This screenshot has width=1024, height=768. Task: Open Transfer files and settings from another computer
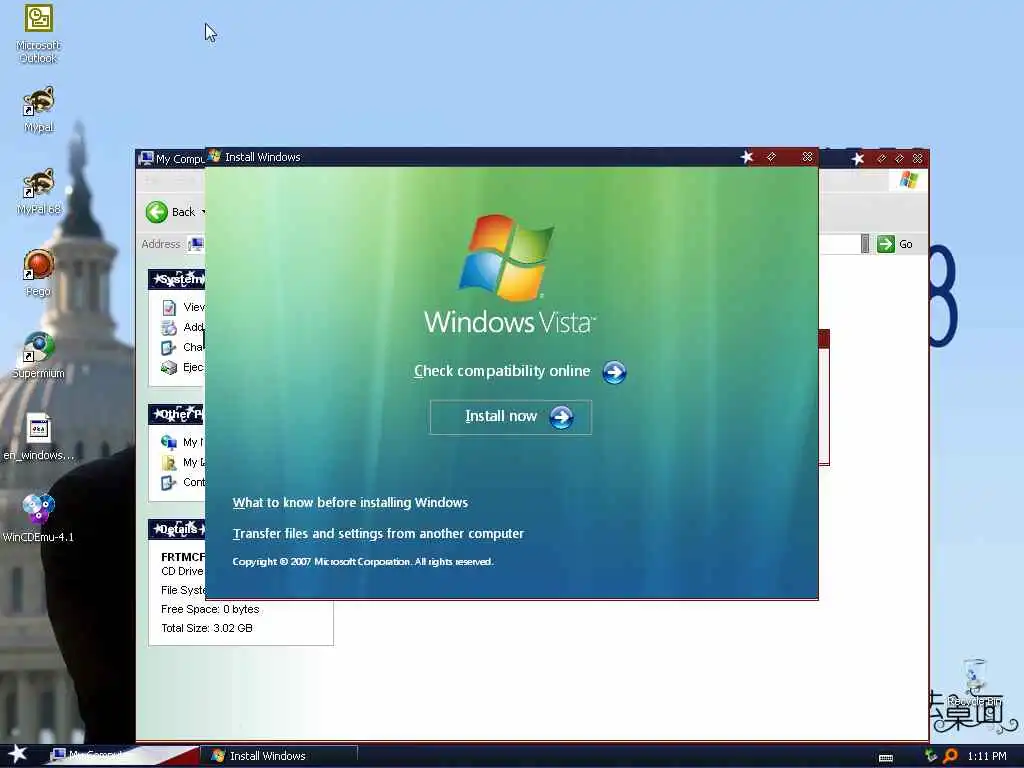pyautogui.click(x=378, y=534)
